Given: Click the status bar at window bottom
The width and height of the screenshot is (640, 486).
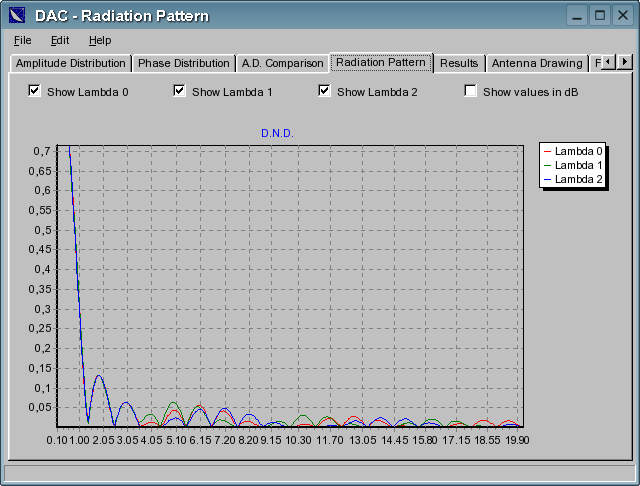Looking at the screenshot, I should pos(320,473).
